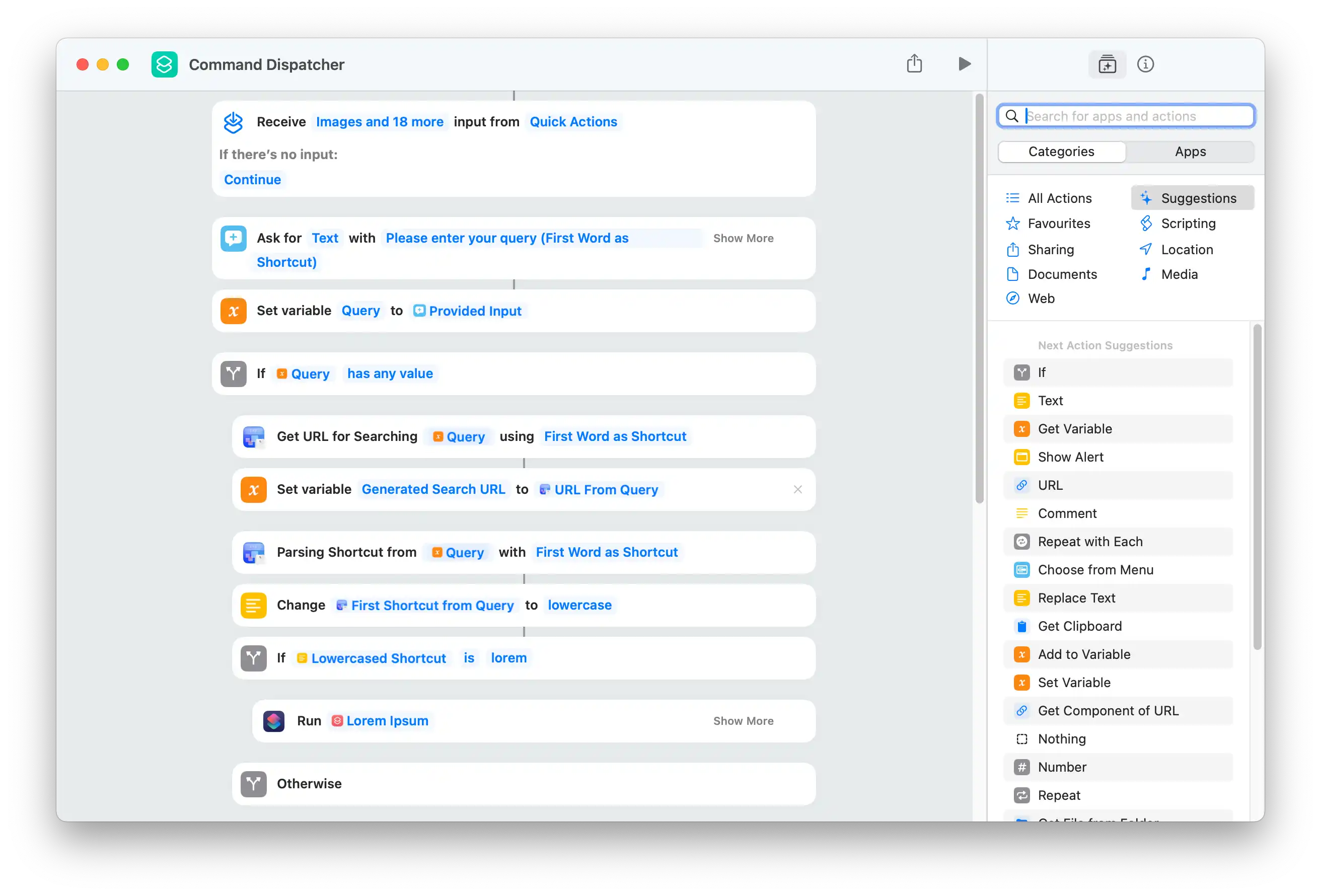
Task: Open 'Images and 18 more' input types
Action: click(x=379, y=122)
